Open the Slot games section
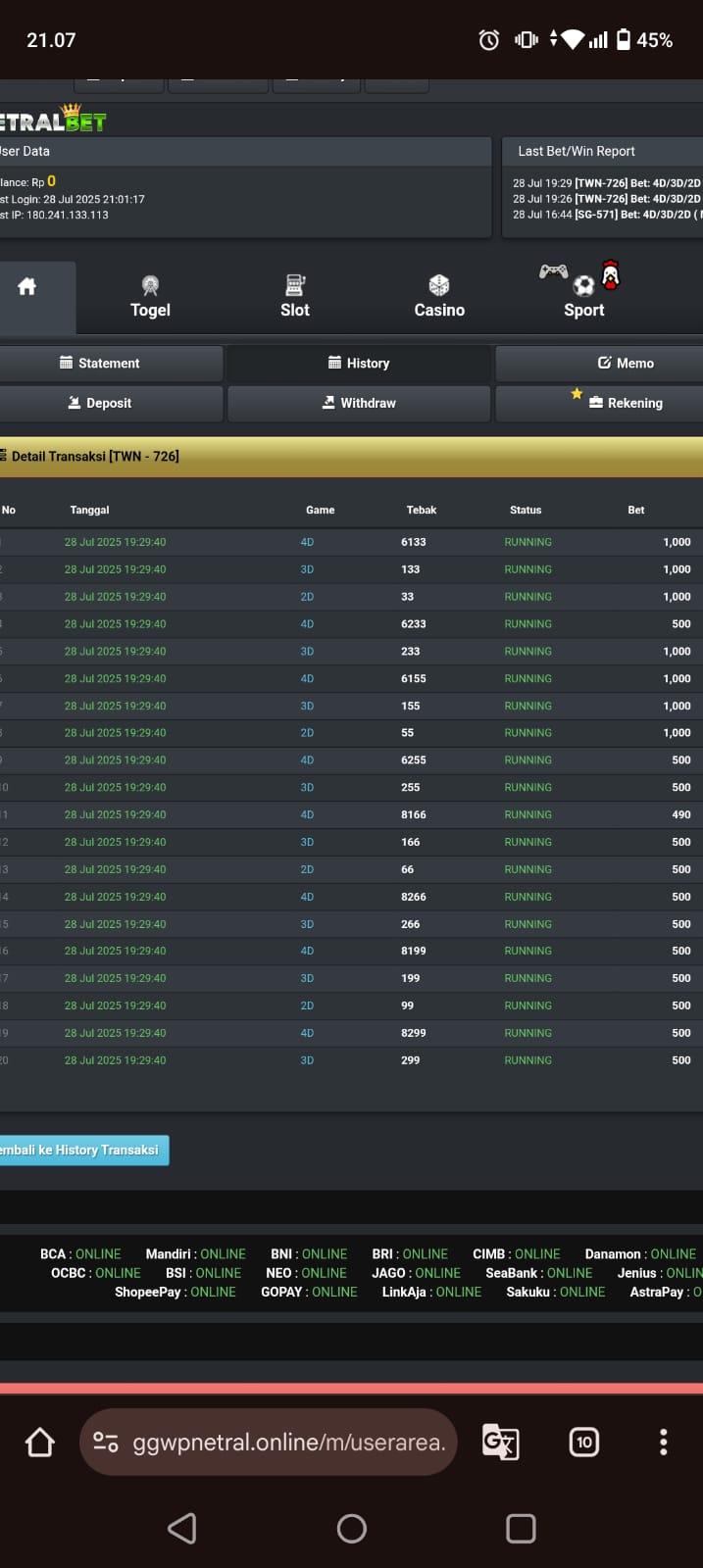Image resolution: width=703 pixels, height=1568 pixels. tap(294, 297)
